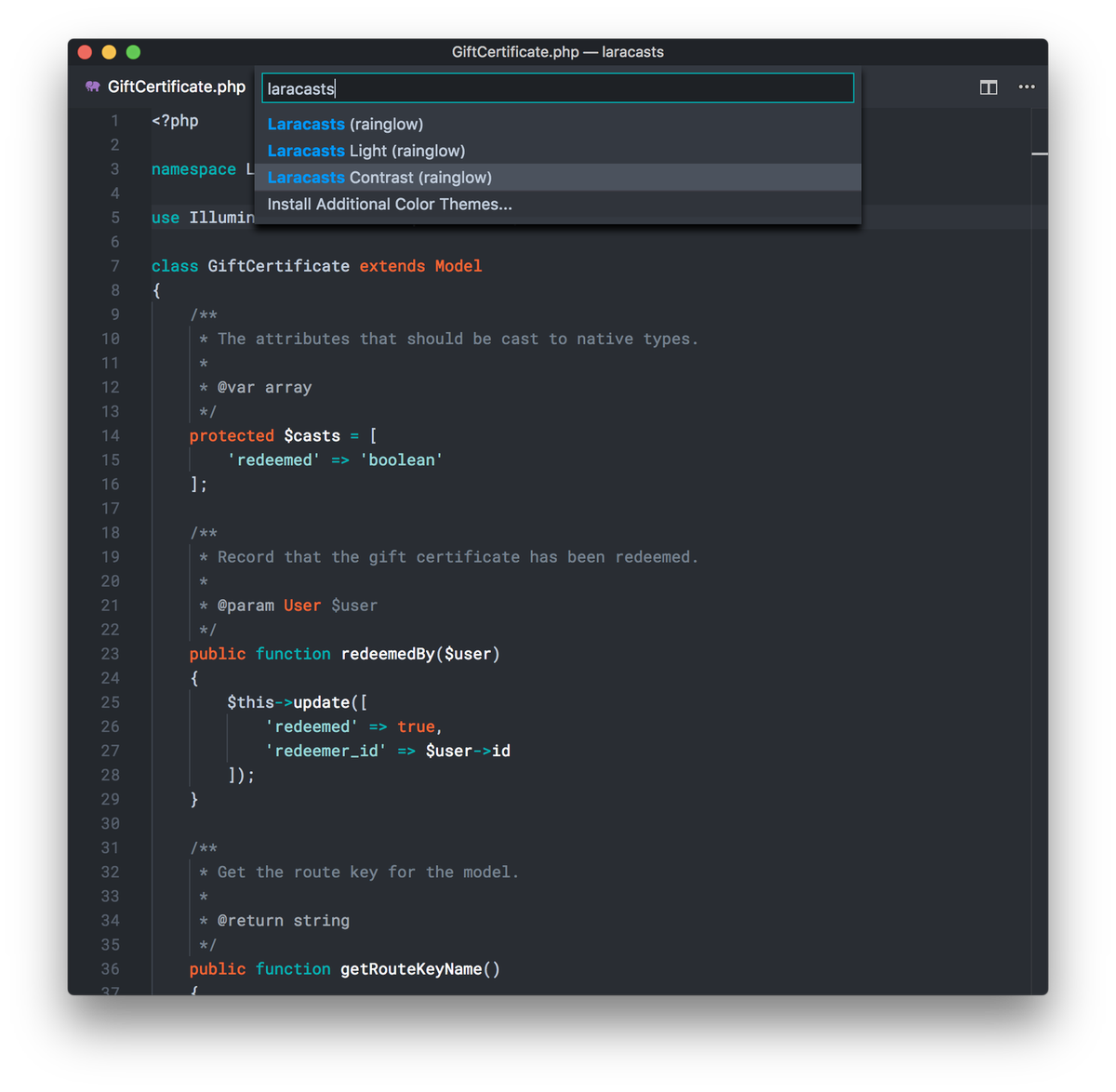This screenshot has height=1092, width=1116.
Task: Click the namespace keyword on line 3
Action: click(x=193, y=169)
